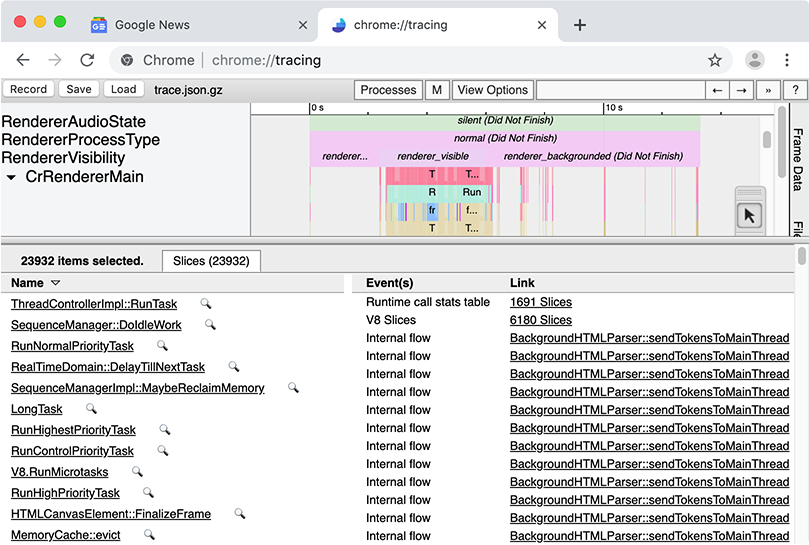Open the Processes filter menu
Screen dimensions: 809x545
point(388,90)
